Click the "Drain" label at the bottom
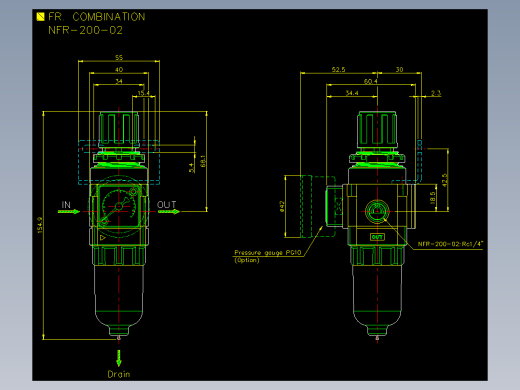The image size is (520, 390). (x=119, y=374)
